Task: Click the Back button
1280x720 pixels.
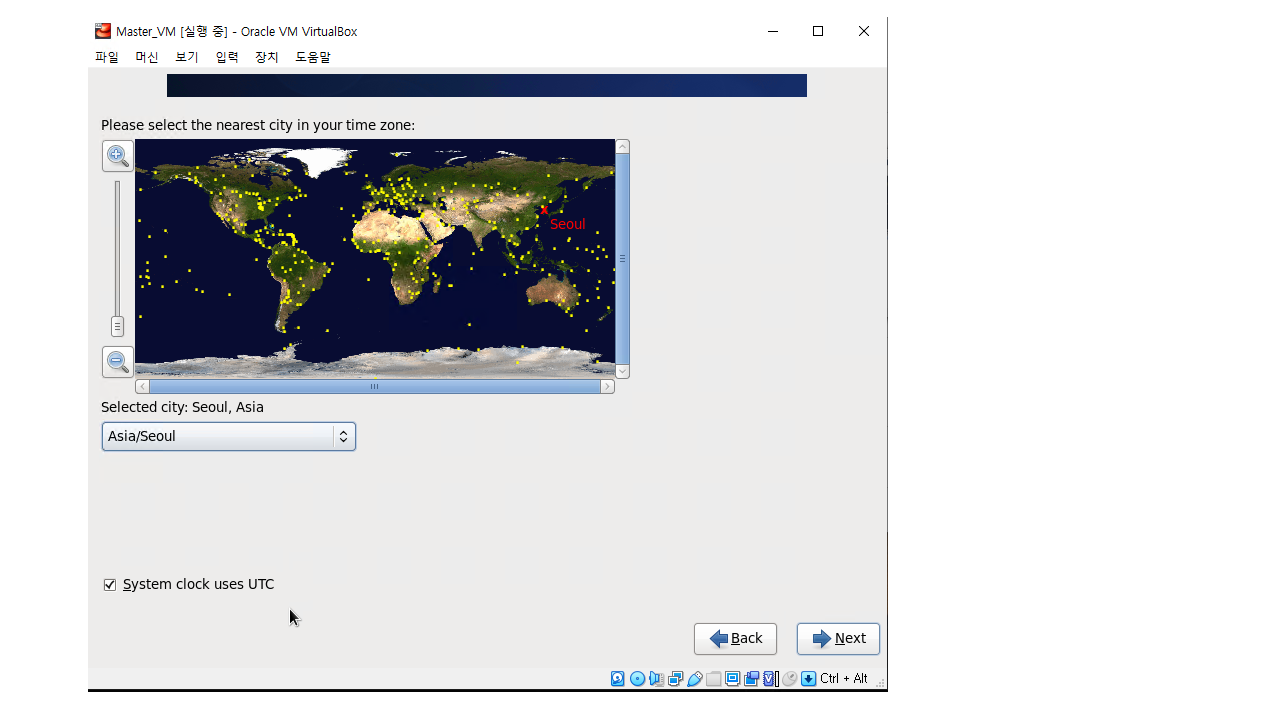Action: pyautogui.click(x=735, y=639)
